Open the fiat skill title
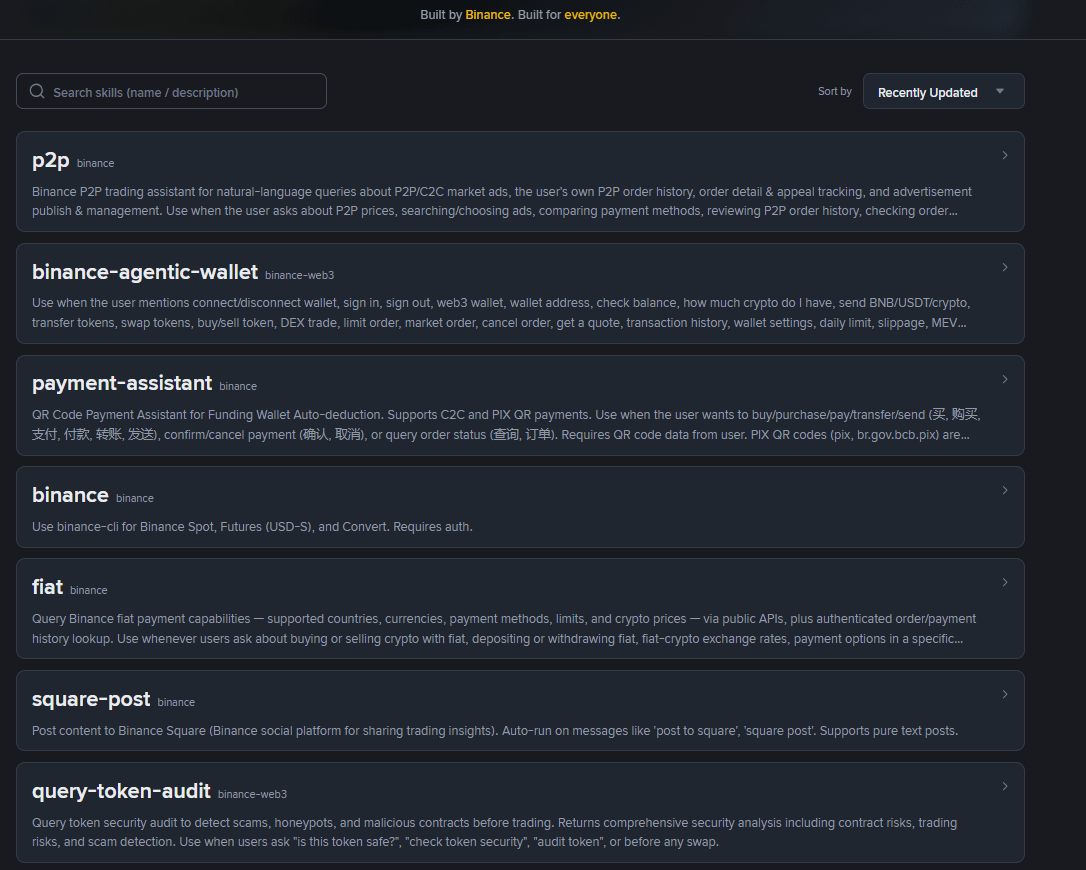This screenshot has height=870, width=1086. (x=47, y=587)
